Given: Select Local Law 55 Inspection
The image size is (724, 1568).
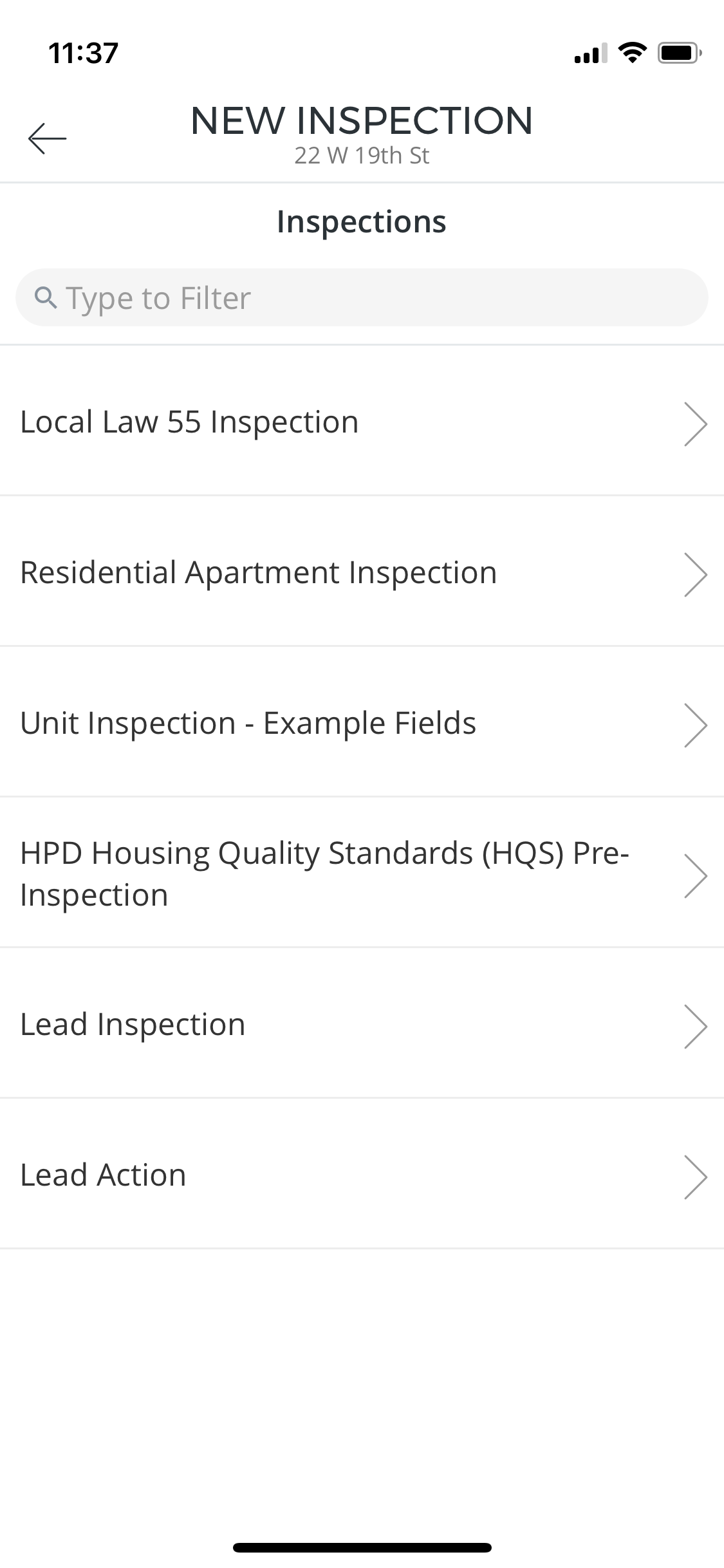Looking at the screenshot, I should point(362,421).
